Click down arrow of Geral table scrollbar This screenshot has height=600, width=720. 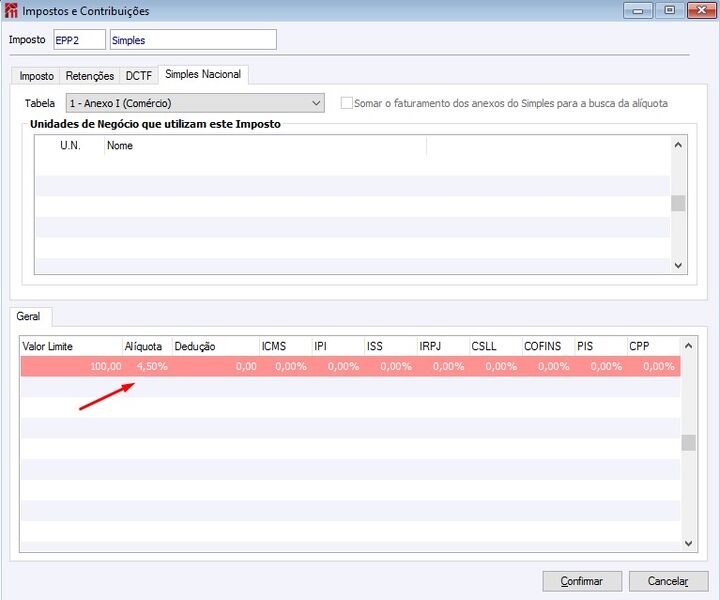click(688, 543)
